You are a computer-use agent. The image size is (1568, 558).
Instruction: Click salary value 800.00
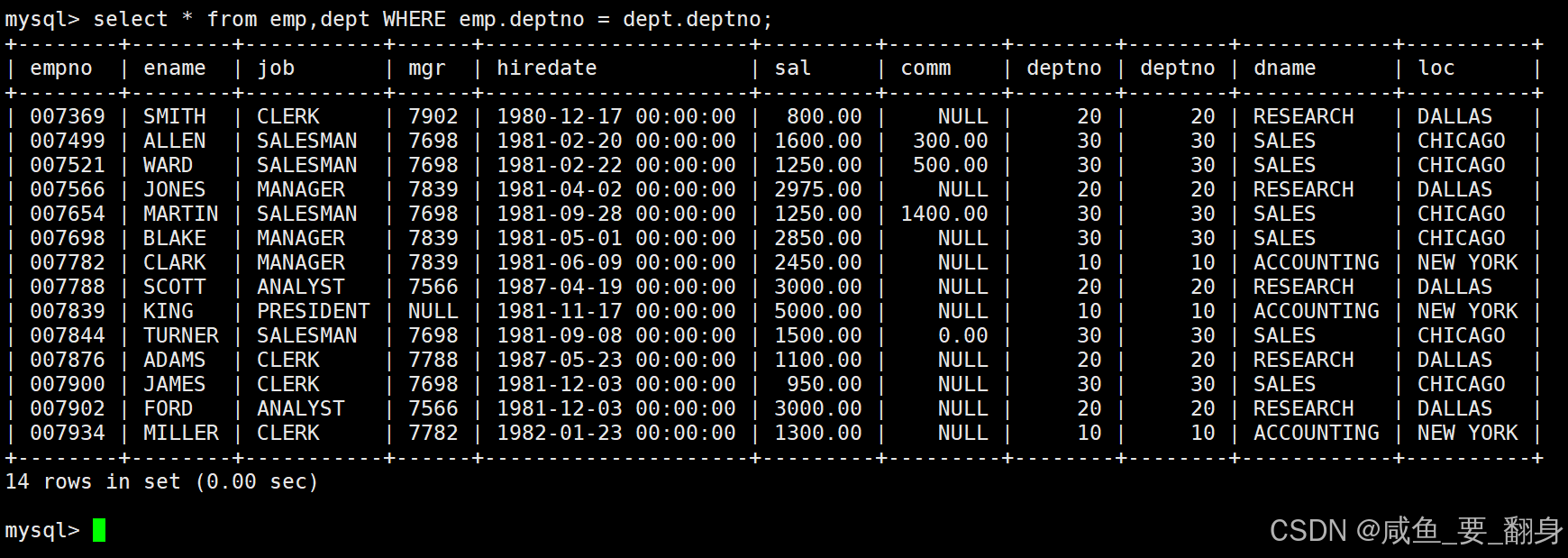[x=825, y=116]
